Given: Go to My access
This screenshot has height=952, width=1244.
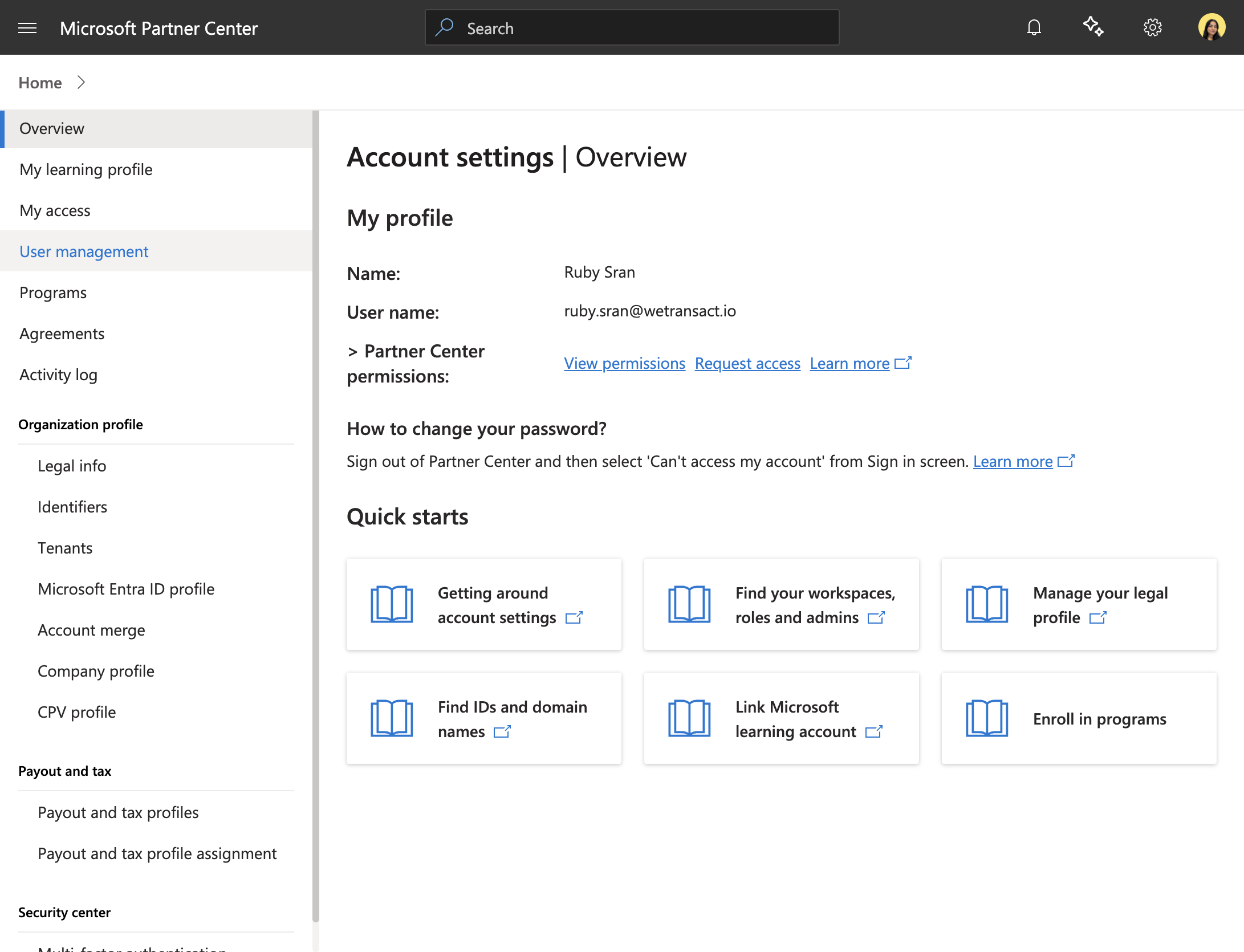Looking at the screenshot, I should pyautogui.click(x=156, y=210).
